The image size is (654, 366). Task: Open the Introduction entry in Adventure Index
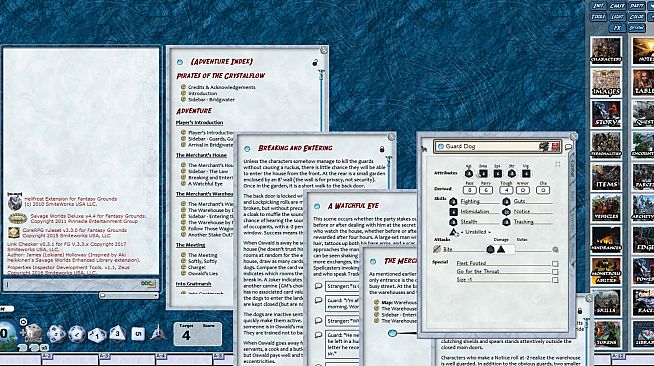coord(202,93)
